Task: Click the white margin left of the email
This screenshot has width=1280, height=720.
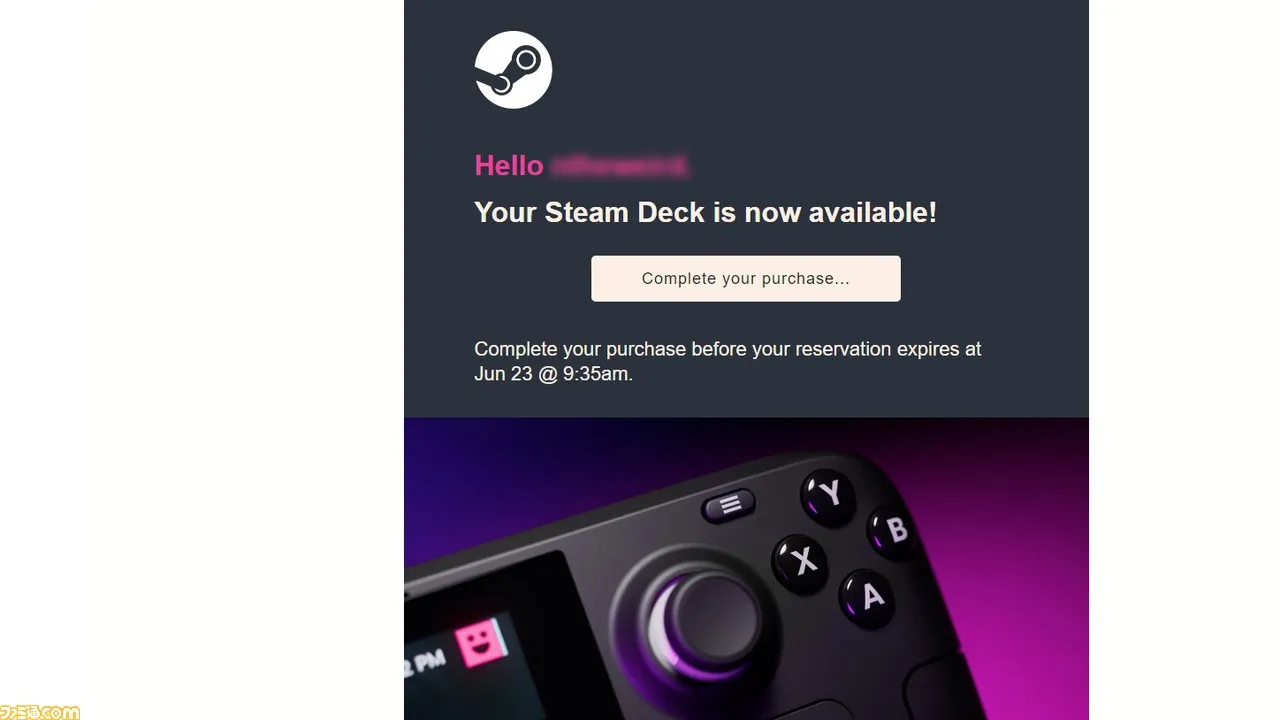Action: pyautogui.click(x=202, y=360)
